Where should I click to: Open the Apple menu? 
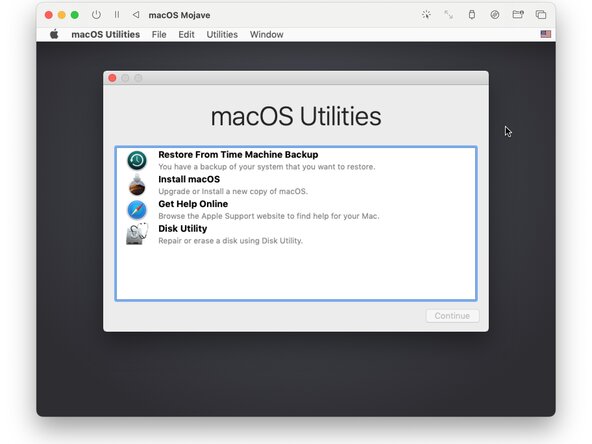[x=54, y=34]
